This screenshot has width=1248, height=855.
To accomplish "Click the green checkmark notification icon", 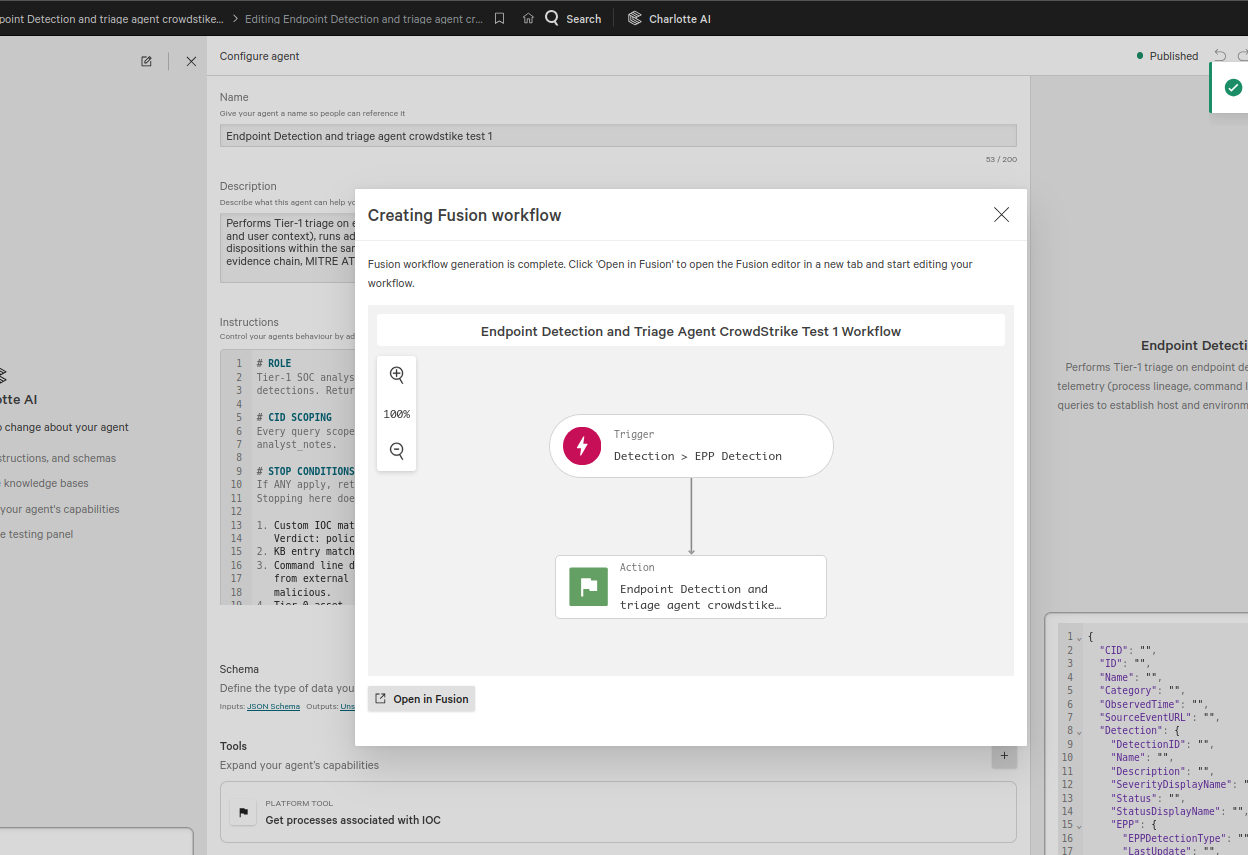I will (1233, 87).
